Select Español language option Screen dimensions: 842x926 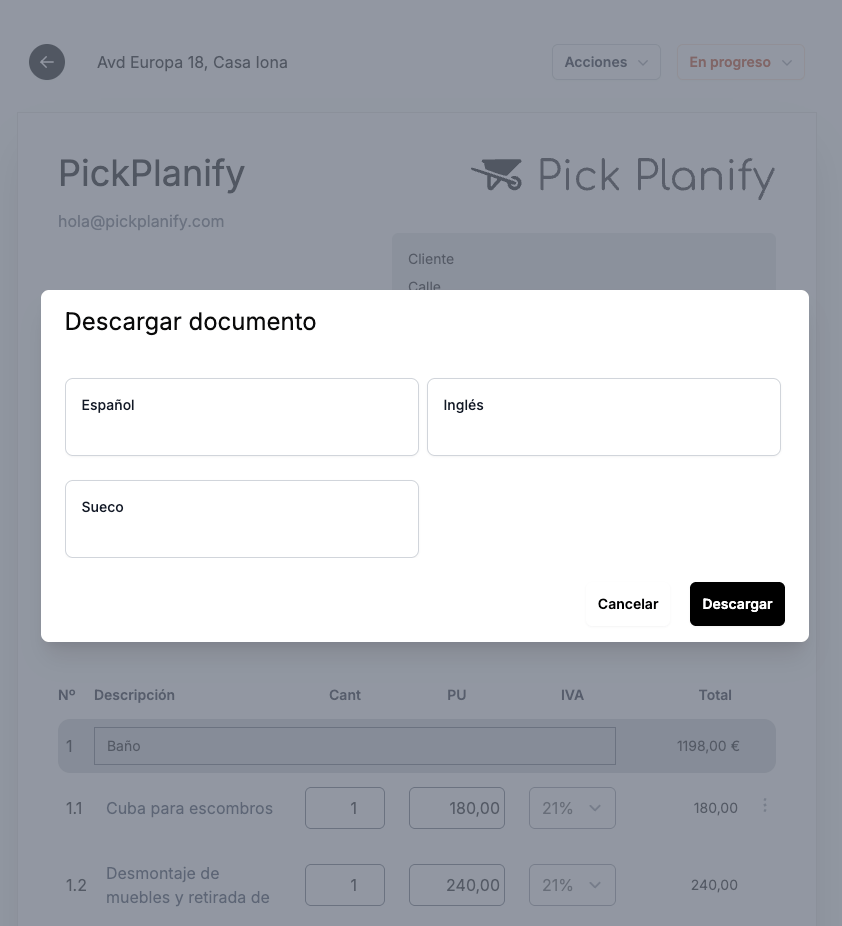[x=242, y=417]
